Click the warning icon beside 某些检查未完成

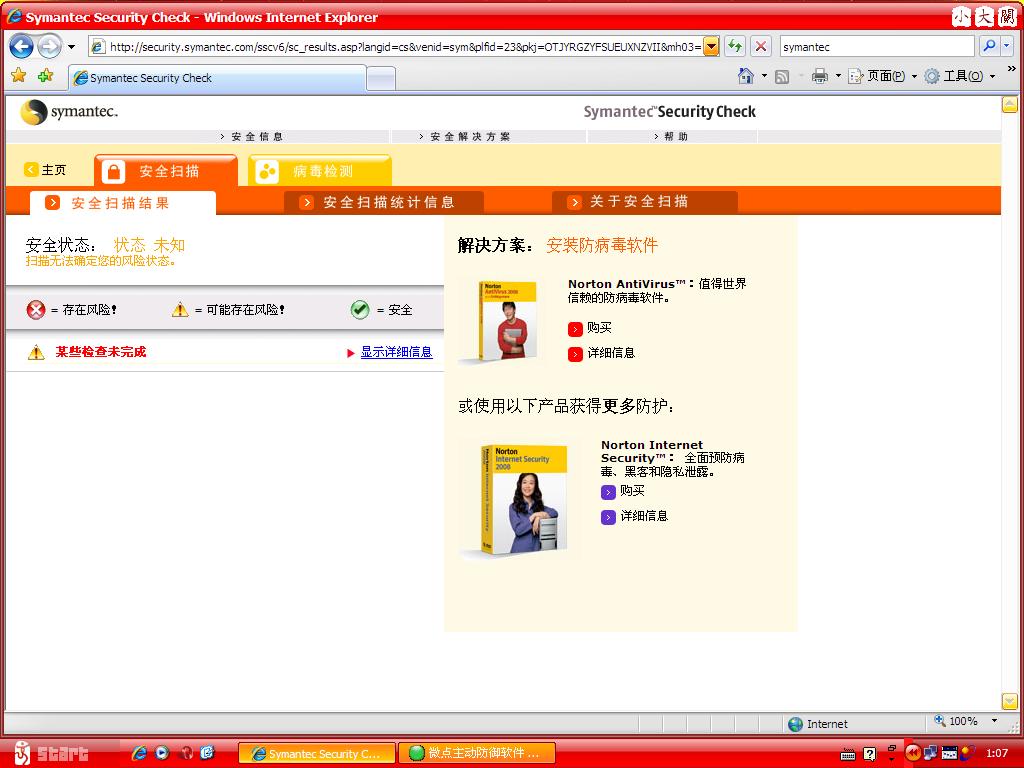point(36,353)
